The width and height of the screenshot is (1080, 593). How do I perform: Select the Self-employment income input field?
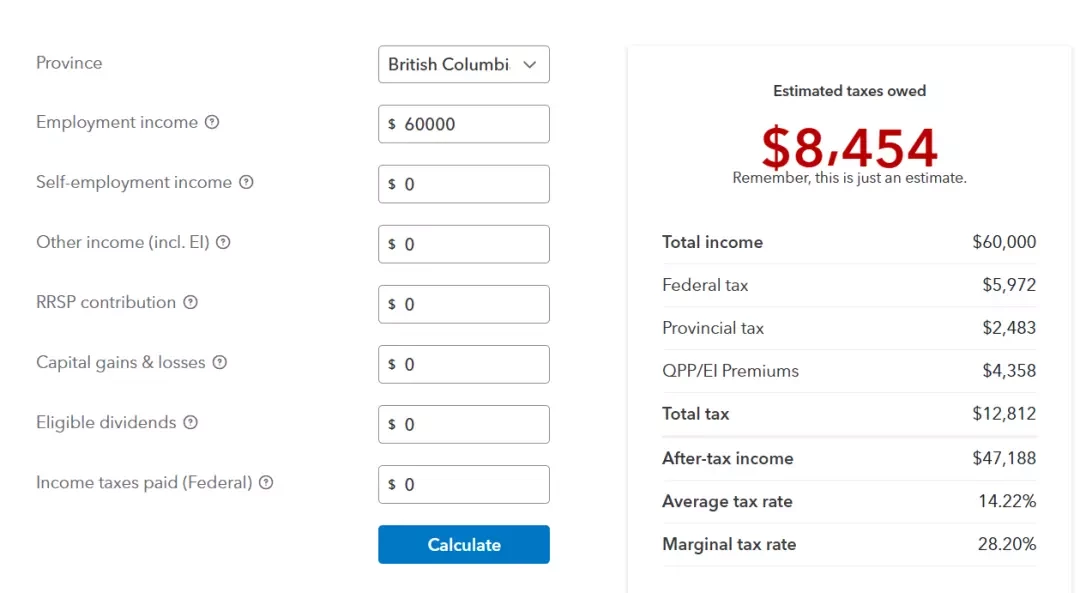click(464, 184)
